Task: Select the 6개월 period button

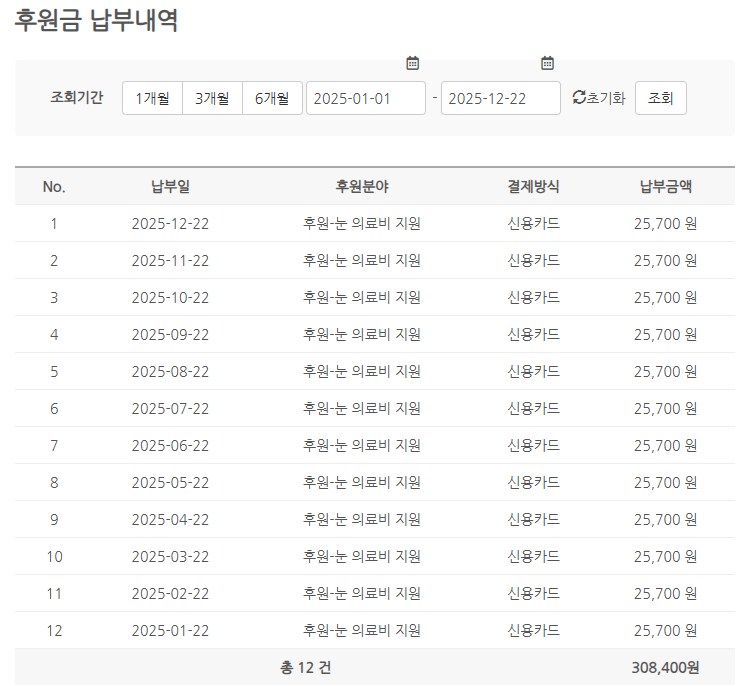Action: [272, 98]
